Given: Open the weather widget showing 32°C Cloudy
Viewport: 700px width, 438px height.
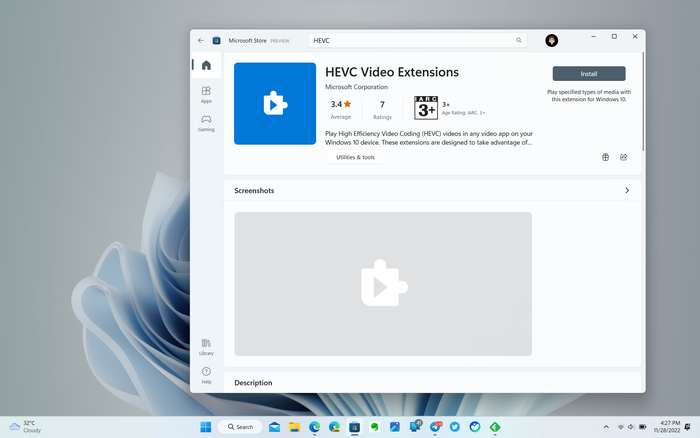Looking at the screenshot, I should [25, 426].
